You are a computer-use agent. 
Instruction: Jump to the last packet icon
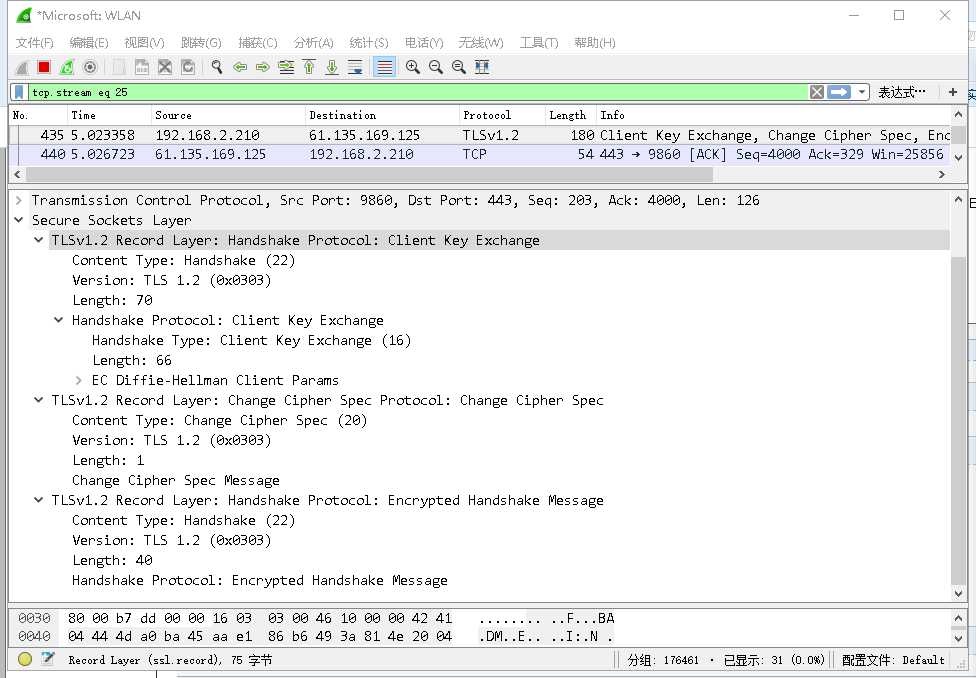click(x=332, y=67)
